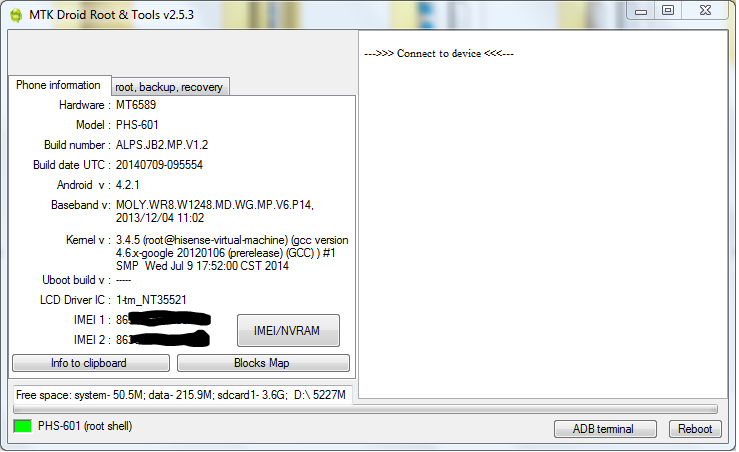The height and width of the screenshot is (452, 739).
Task: Click the Kernel version text
Action: point(232,253)
